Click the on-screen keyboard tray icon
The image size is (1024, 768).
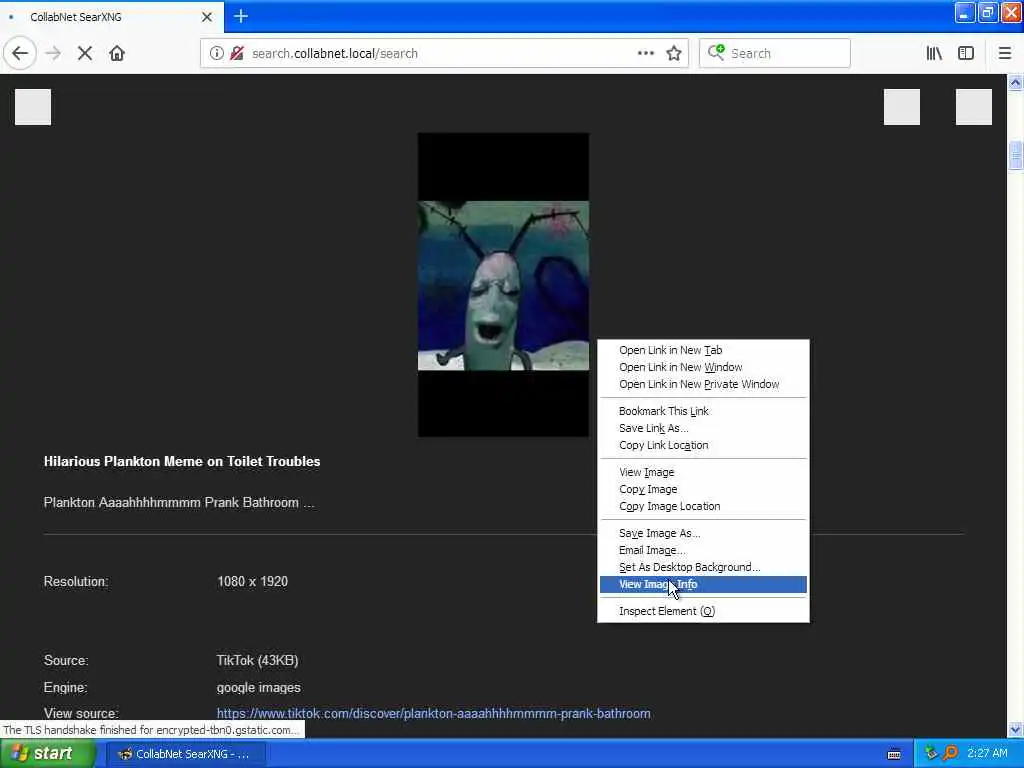tap(894, 754)
